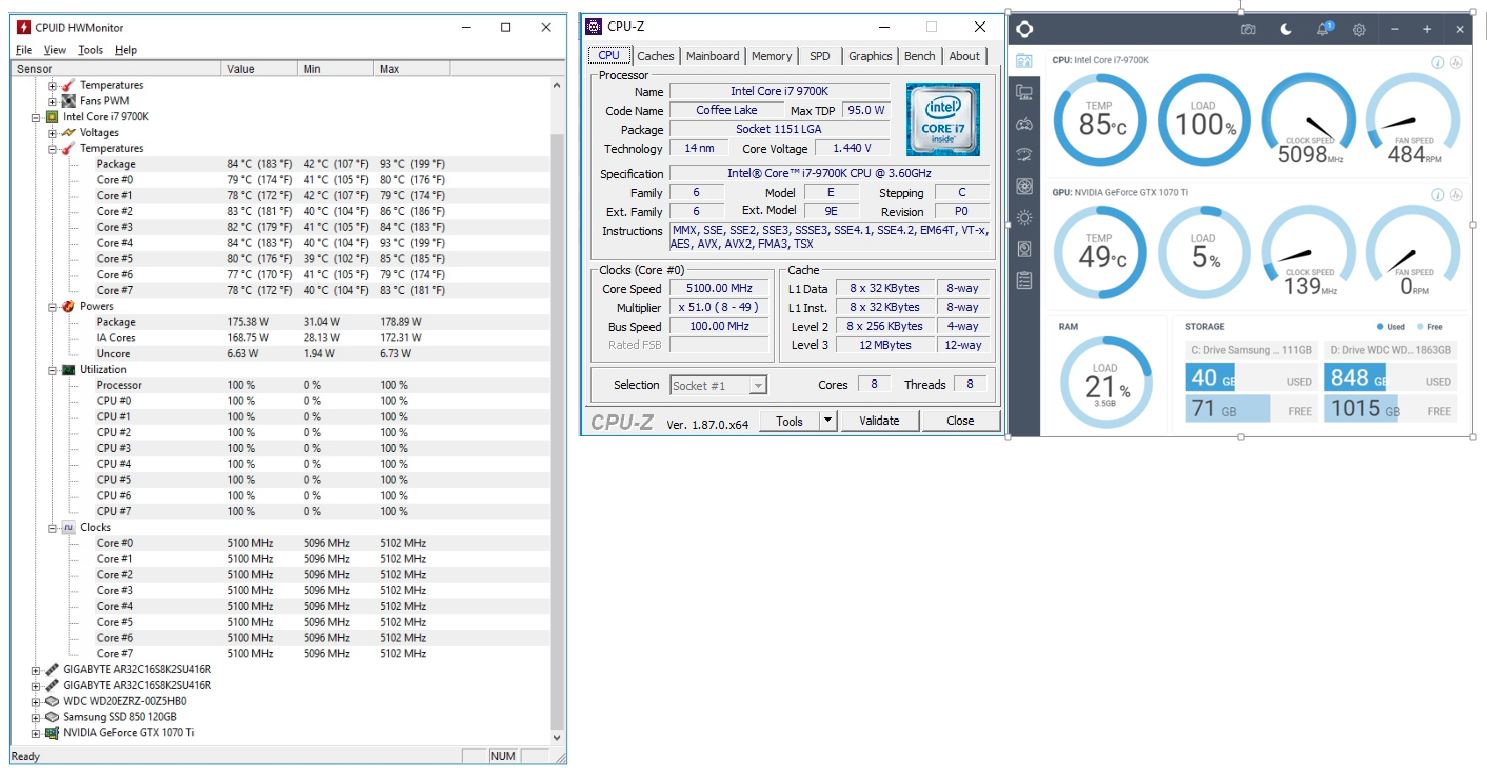Switch to the Graphics tab

[x=871, y=56]
